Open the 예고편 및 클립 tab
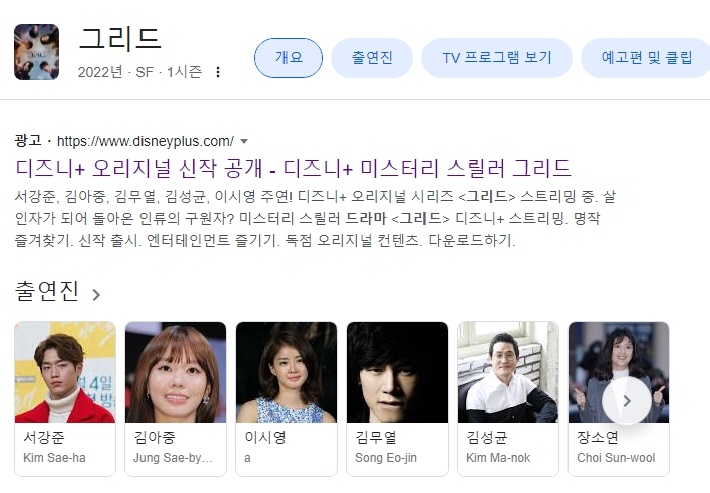 [x=647, y=58]
